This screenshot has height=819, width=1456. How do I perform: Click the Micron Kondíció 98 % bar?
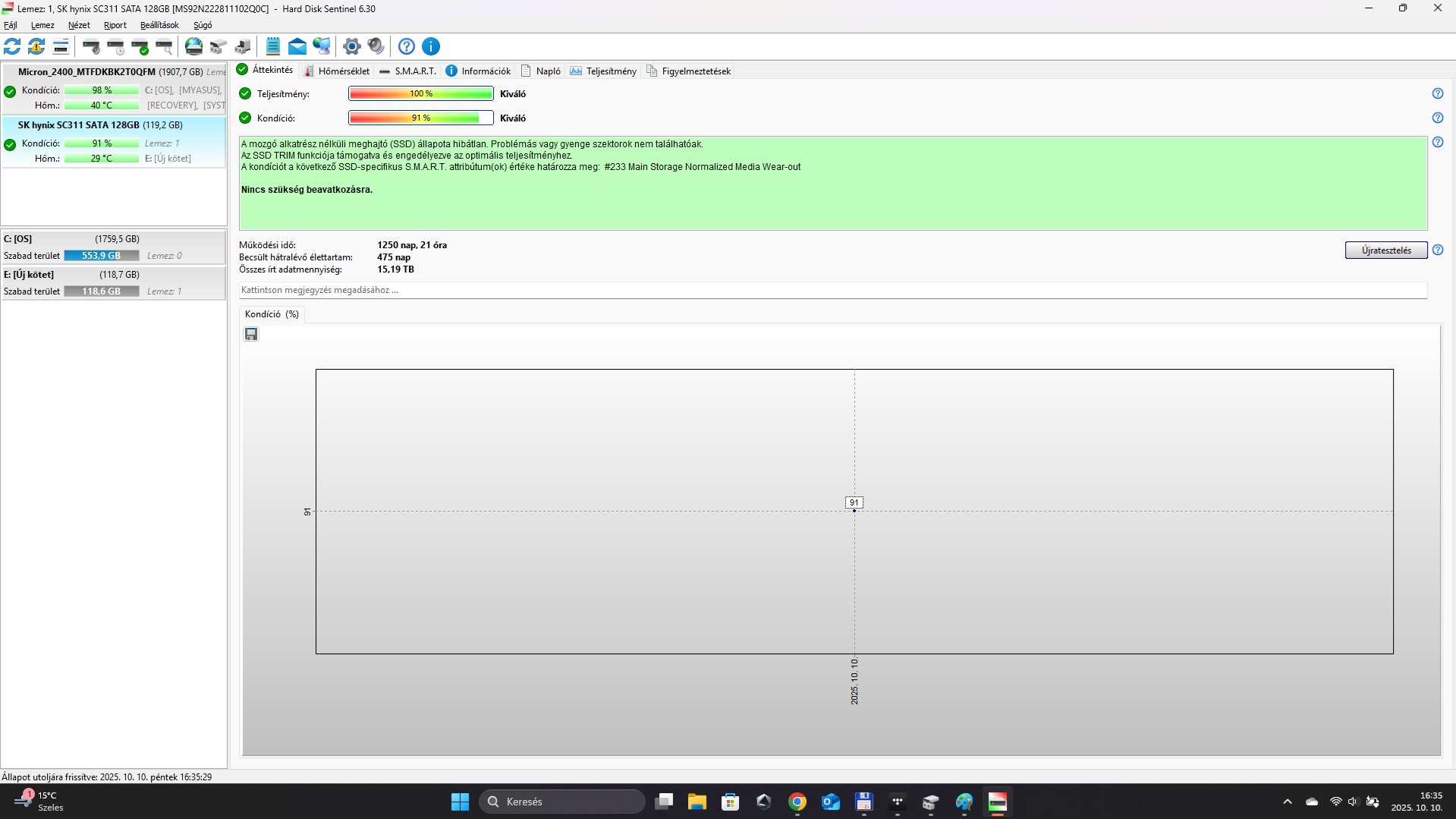click(102, 90)
